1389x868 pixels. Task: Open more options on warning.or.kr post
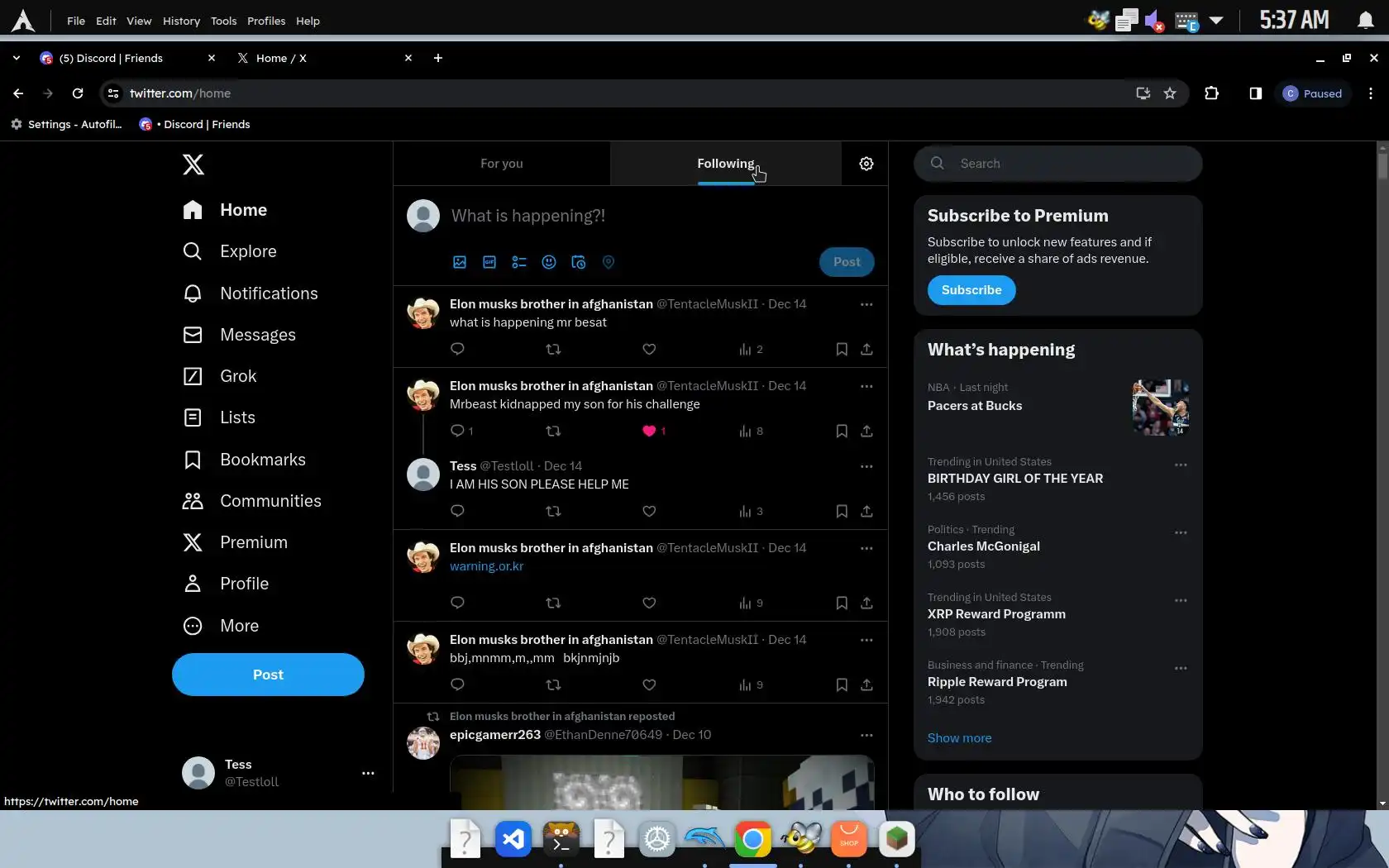[x=866, y=548]
